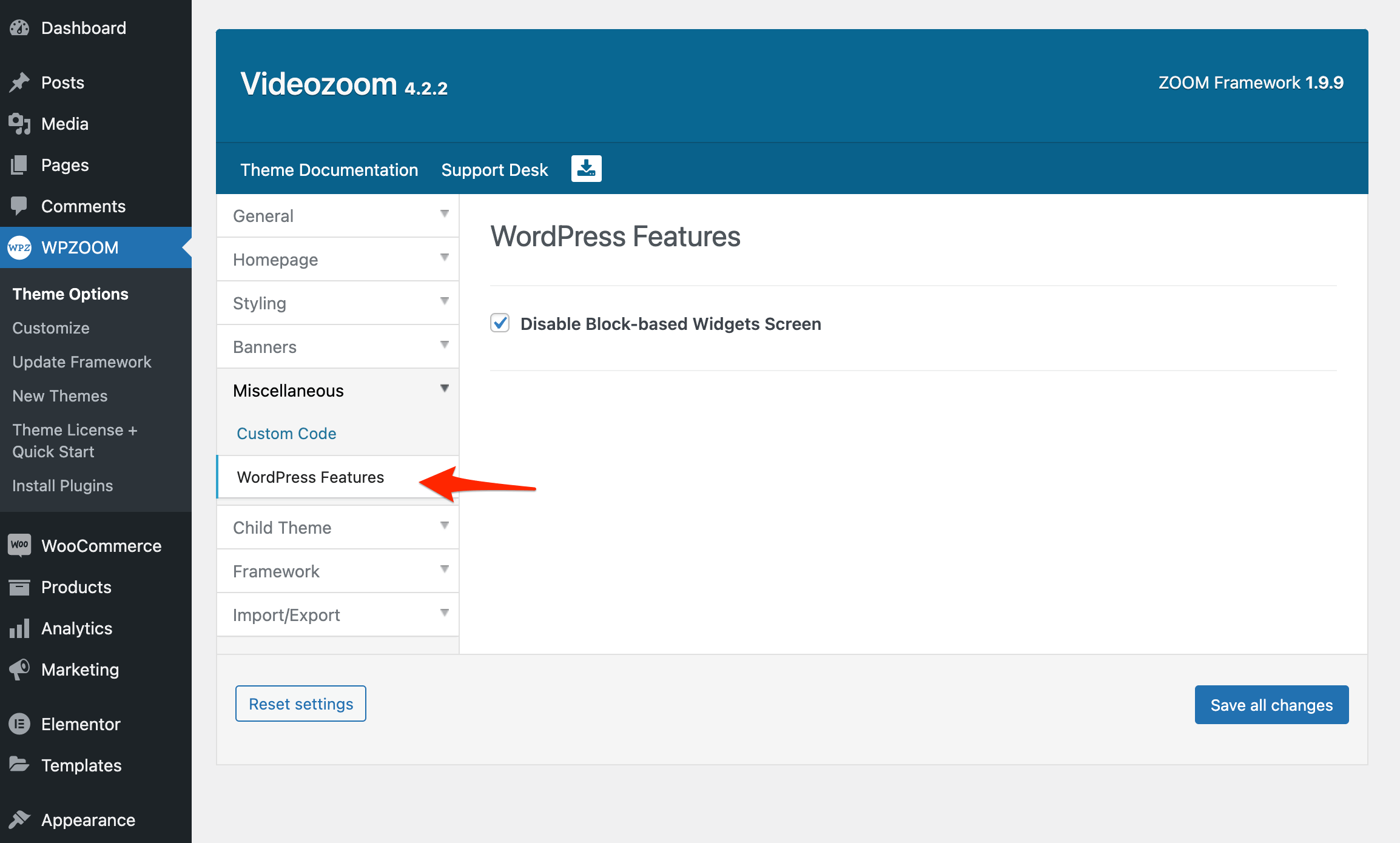The height and width of the screenshot is (843, 1400).
Task: Click the WPZOOM round logo icon
Action: click(x=19, y=247)
